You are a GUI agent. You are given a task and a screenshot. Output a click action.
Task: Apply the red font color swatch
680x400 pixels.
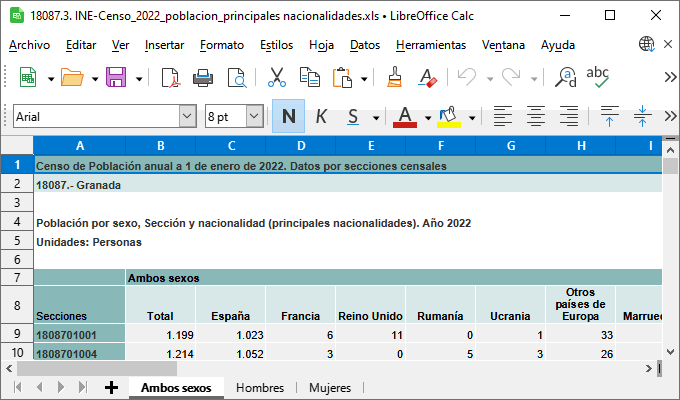pos(405,116)
